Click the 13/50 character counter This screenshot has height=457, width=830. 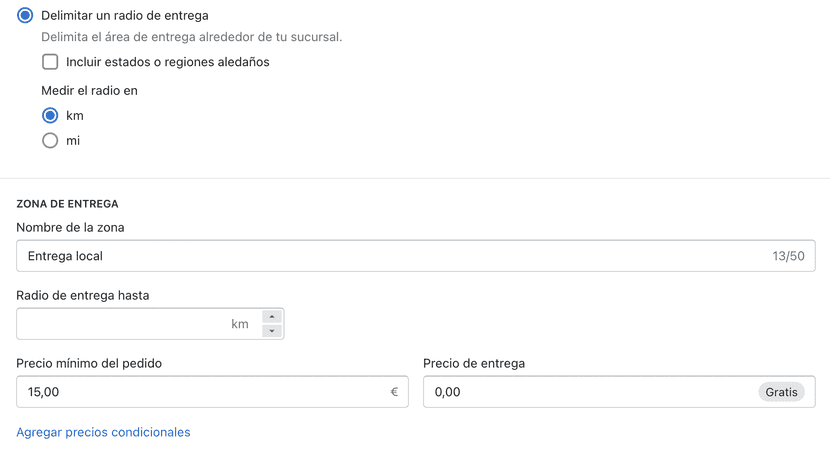point(788,256)
